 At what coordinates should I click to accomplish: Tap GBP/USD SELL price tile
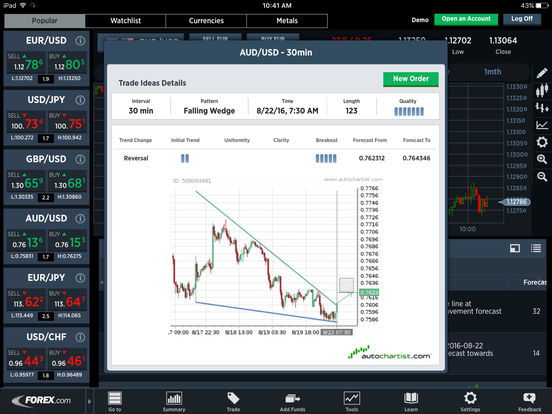coord(26,181)
